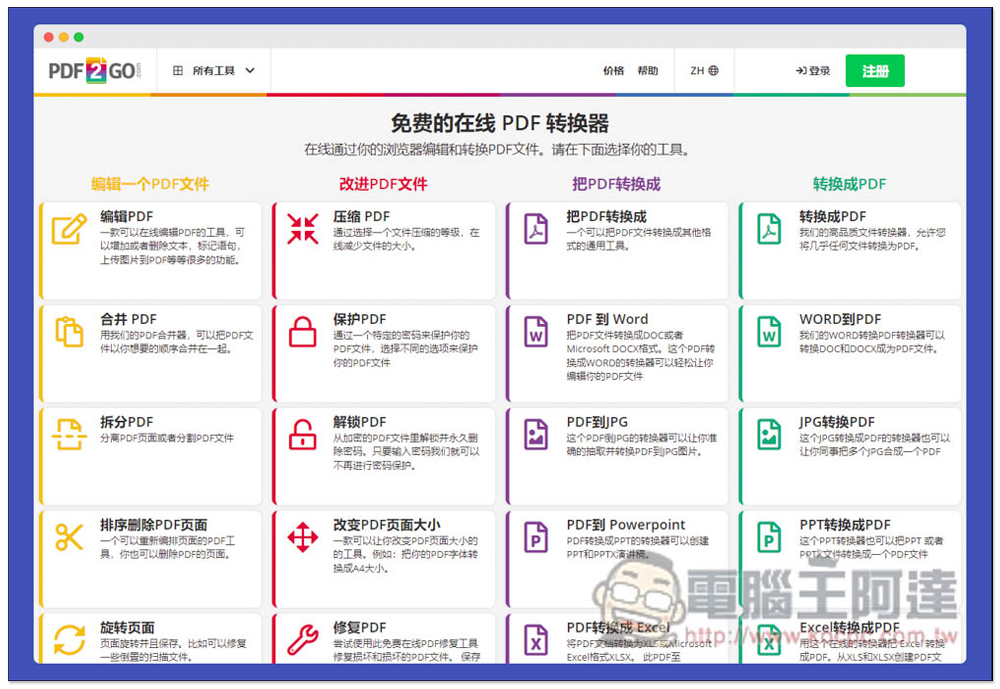The height and width of the screenshot is (689, 1000).
Task: Click the green JPG转换PDF image icon
Action: [x=769, y=434]
